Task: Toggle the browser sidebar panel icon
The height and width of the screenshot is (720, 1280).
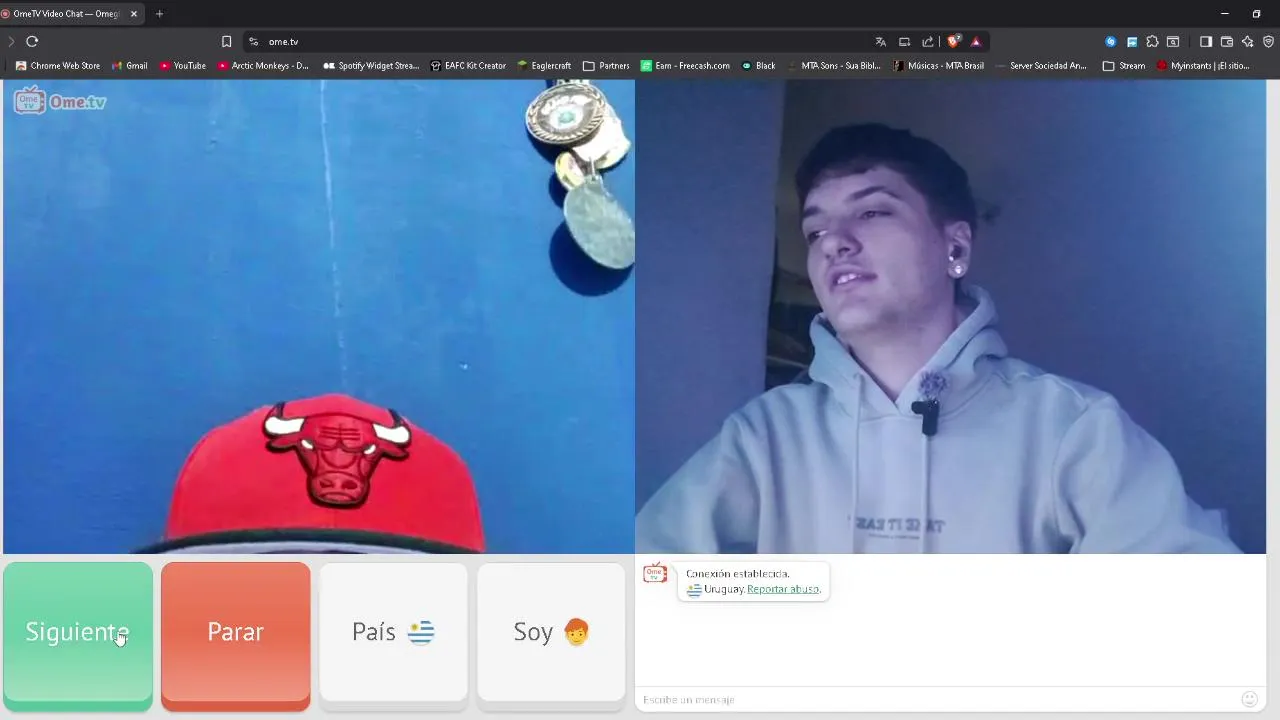Action: [x=1206, y=41]
